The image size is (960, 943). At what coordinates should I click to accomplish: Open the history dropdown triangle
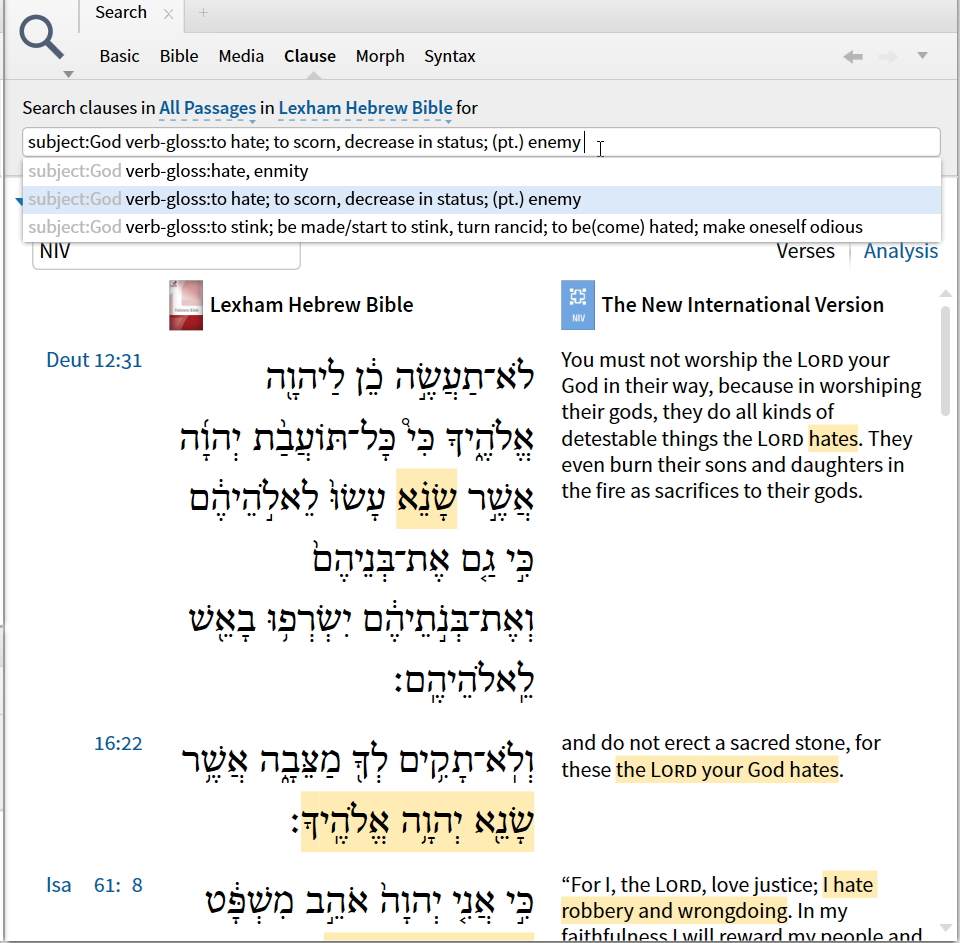tap(923, 56)
